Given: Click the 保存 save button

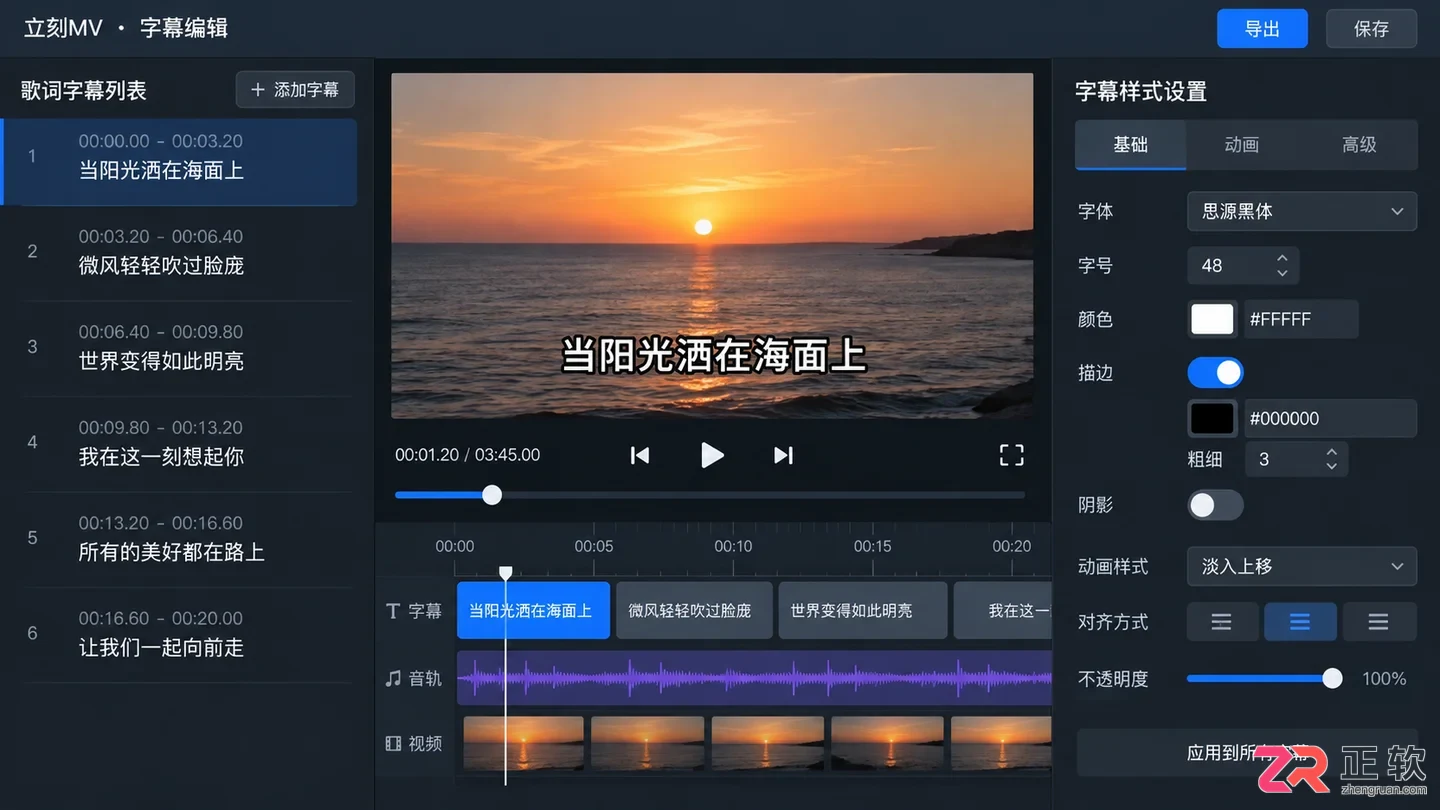Looking at the screenshot, I should pyautogui.click(x=1371, y=29).
